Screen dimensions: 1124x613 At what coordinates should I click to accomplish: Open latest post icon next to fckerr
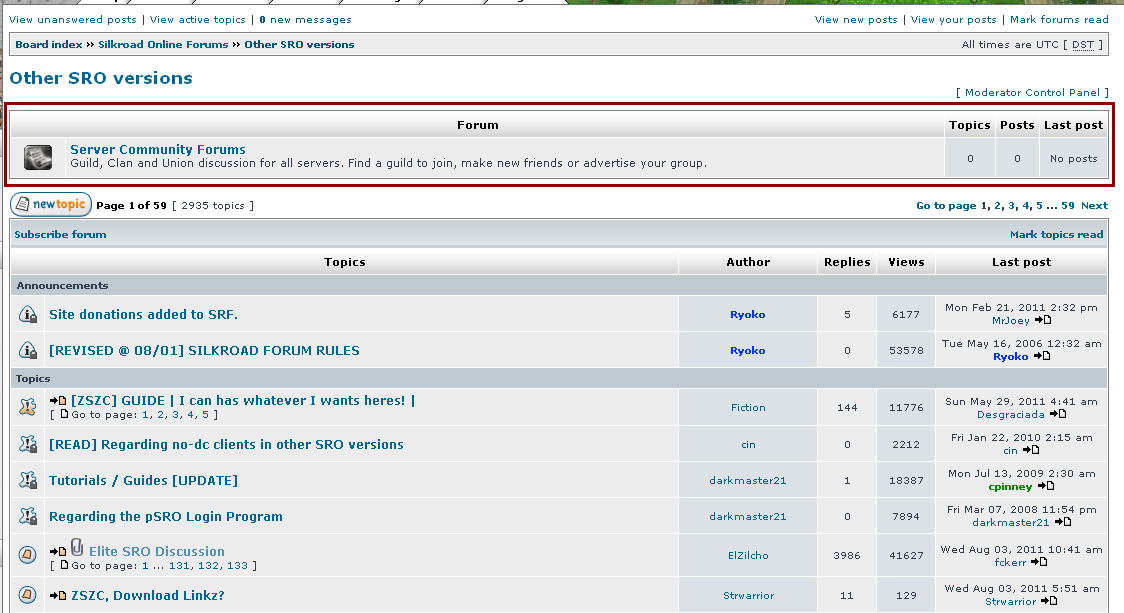[1039, 563]
